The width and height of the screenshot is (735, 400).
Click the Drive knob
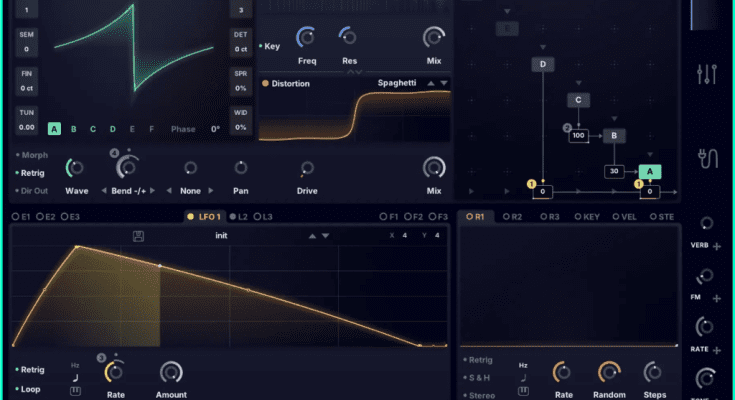pyautogui.click(x=307, y=168)
